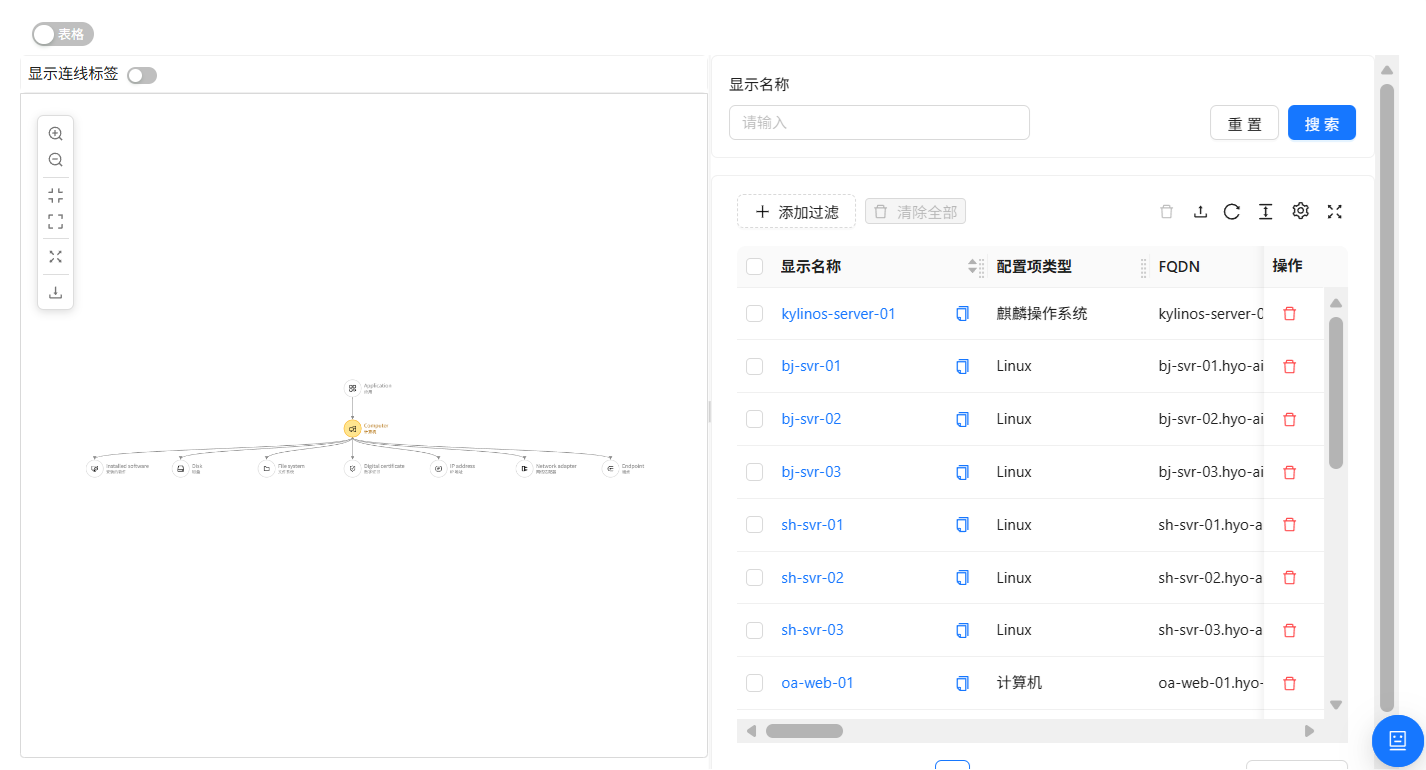
Task: Click the page vertical scrollbar thumb
Action: pos(1387,398)
